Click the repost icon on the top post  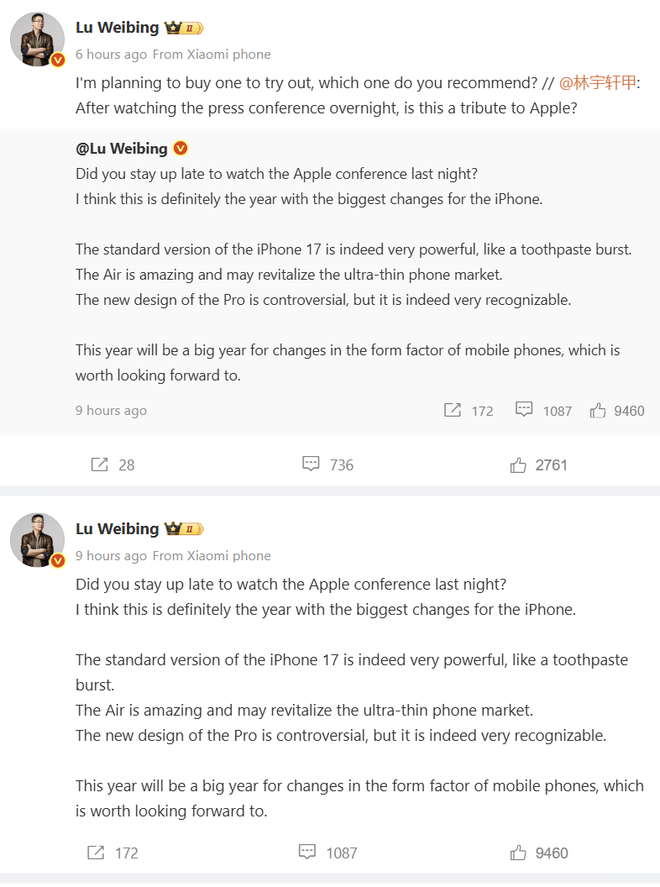coord(100,465)
